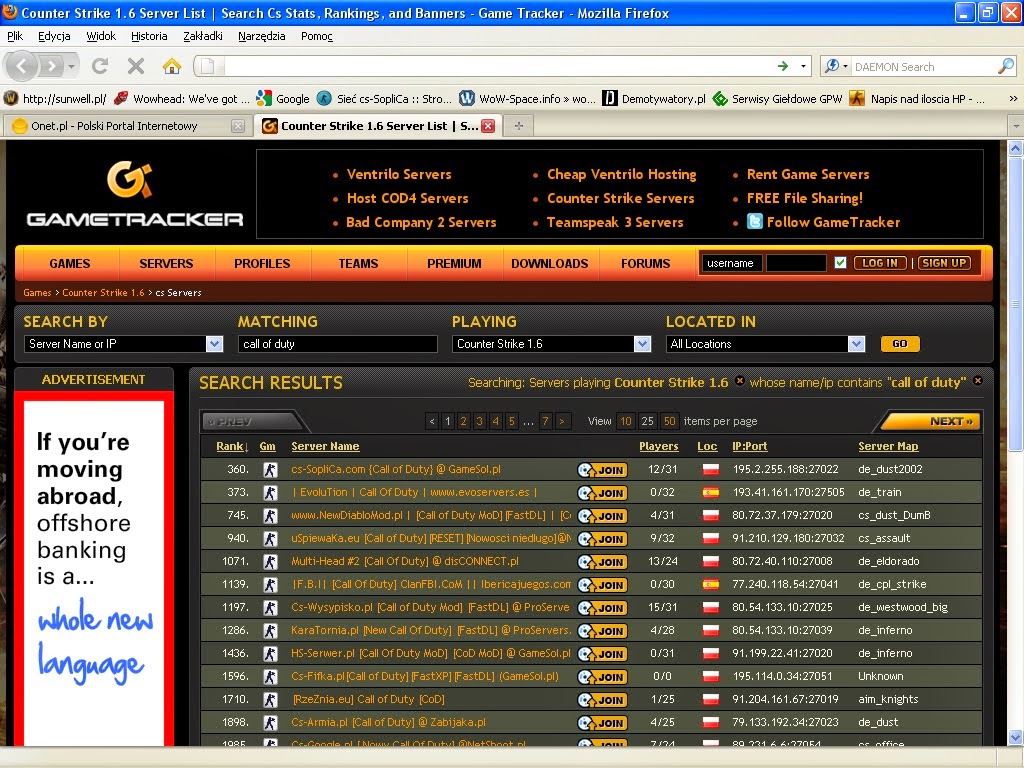
Task: Click the password input field
Action: pyautogui.click(x=796, y=263)
